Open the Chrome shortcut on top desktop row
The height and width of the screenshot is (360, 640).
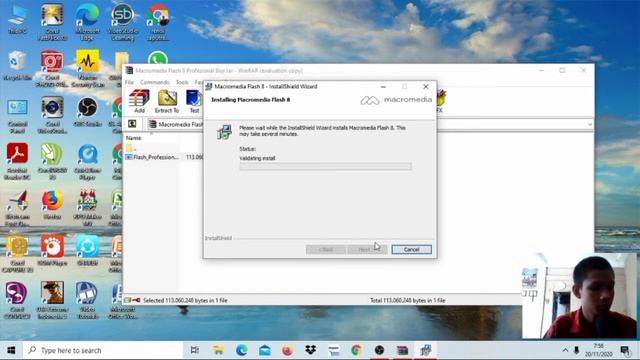(158, 21)
